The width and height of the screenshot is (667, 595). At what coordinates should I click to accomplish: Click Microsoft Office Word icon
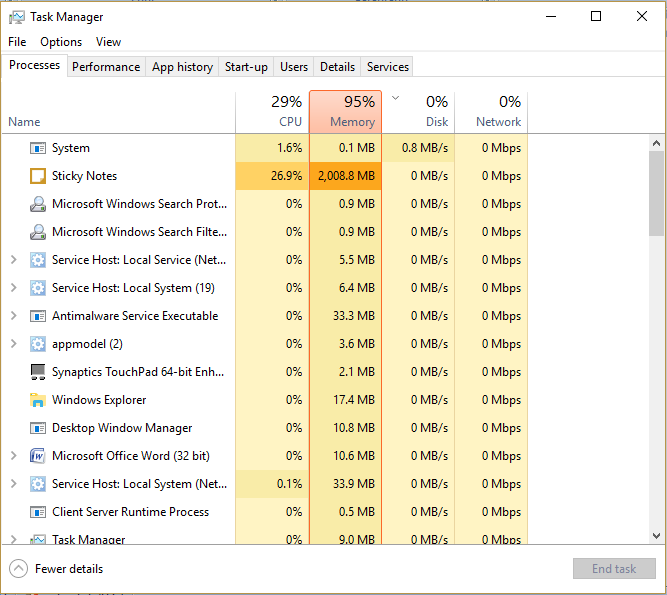(x=38, y=456)
